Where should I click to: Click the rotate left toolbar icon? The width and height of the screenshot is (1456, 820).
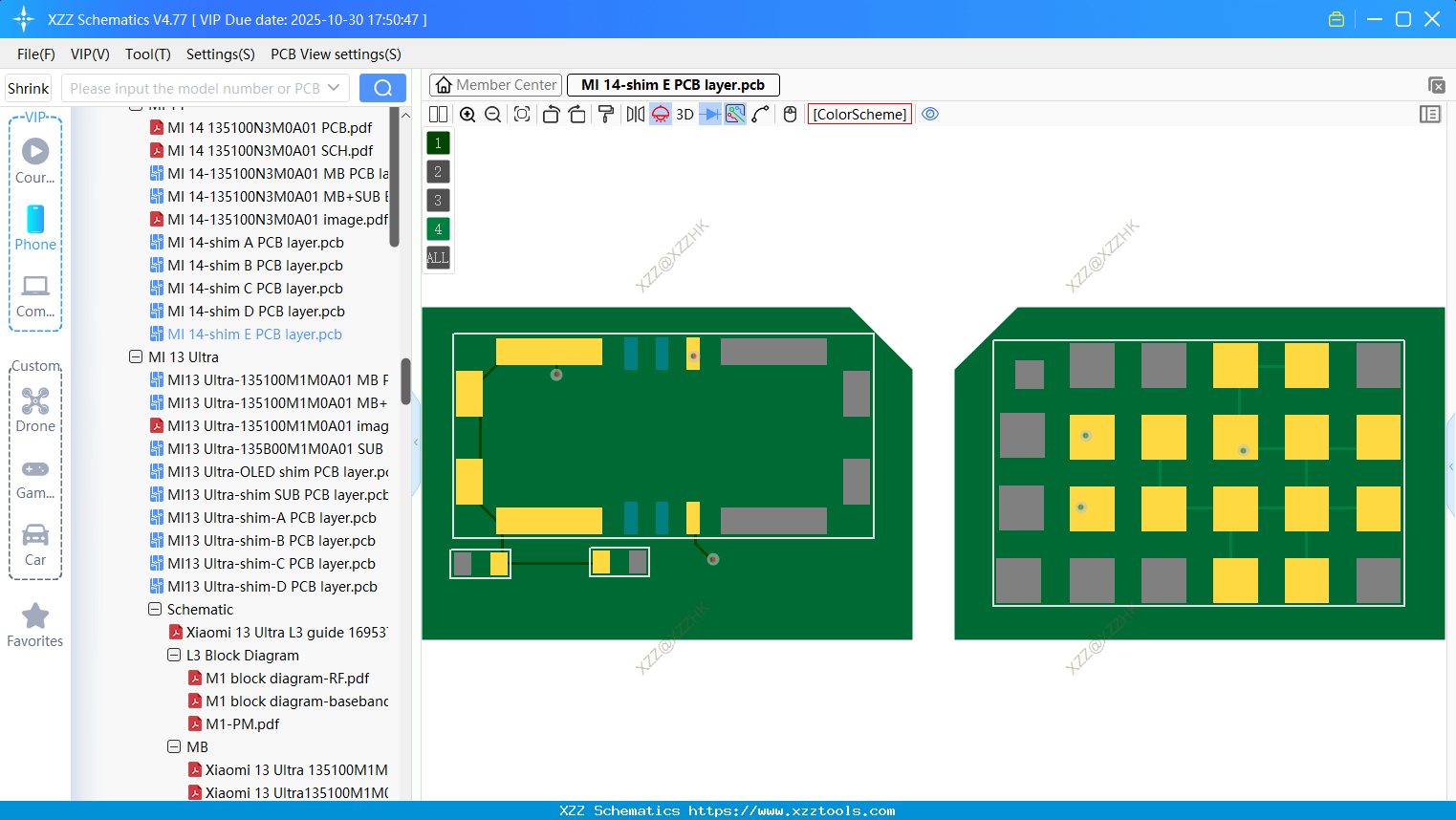click(551, 114)
